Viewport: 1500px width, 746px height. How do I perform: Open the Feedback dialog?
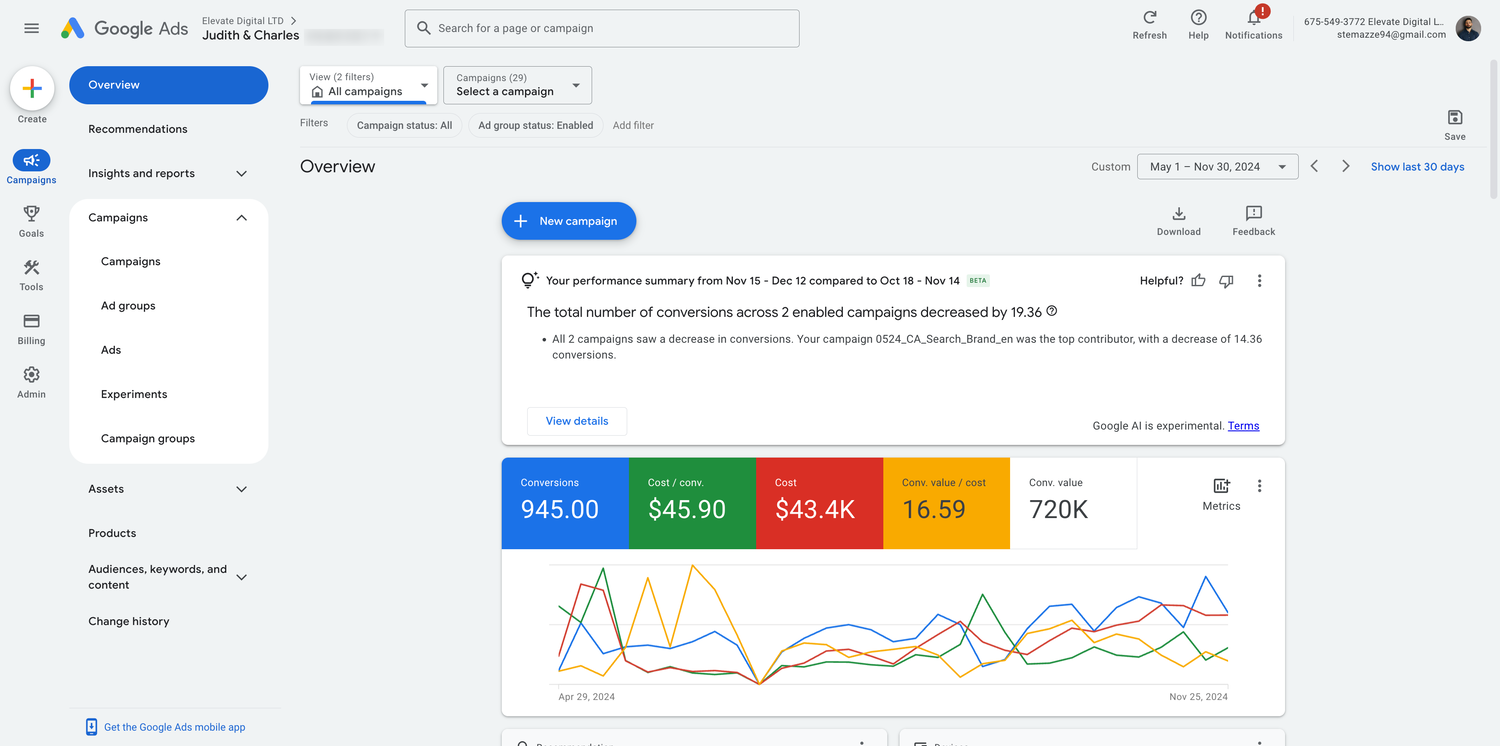[1254, 221]
